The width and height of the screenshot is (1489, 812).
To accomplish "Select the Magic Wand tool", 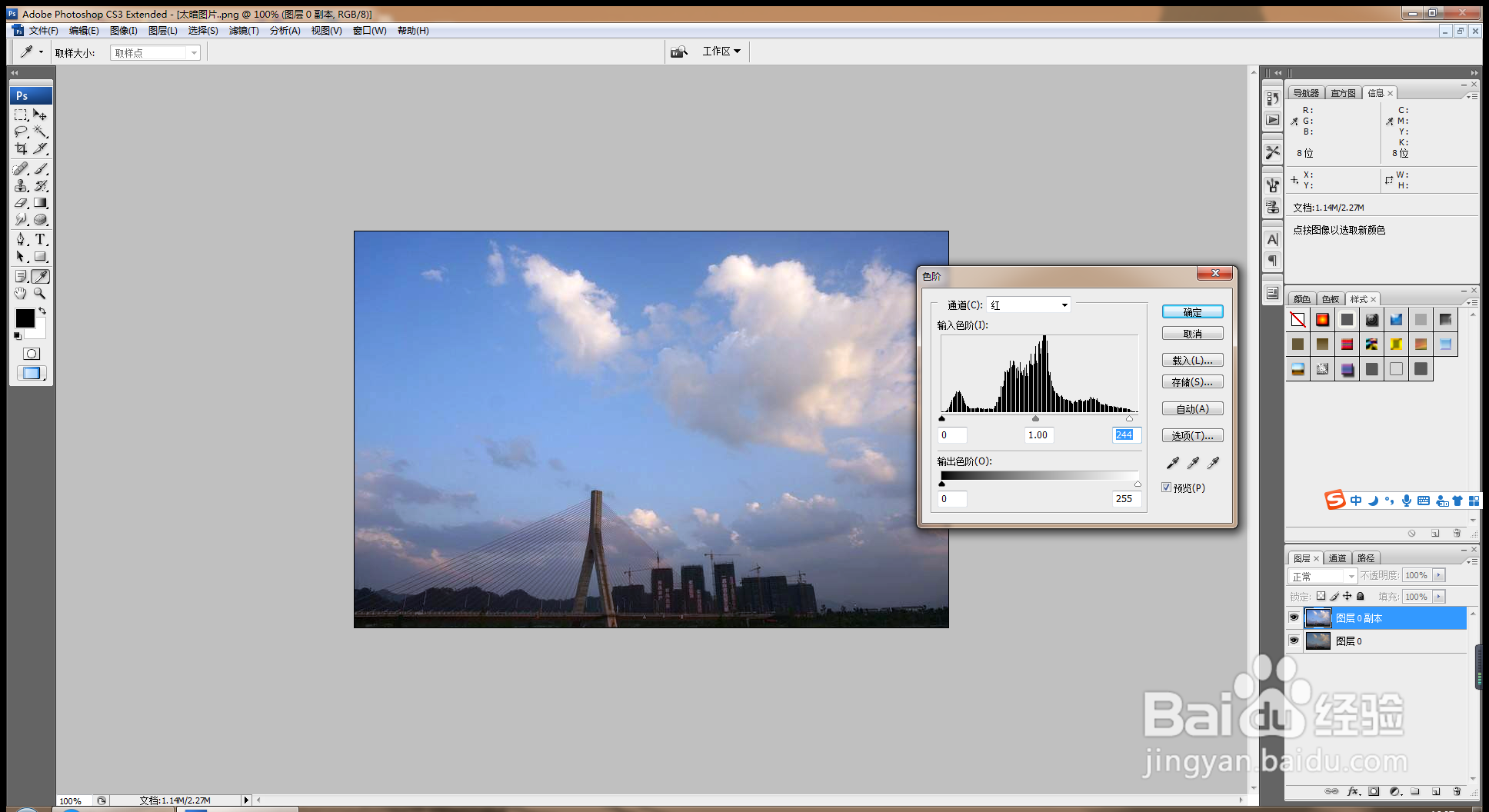I will click(x=40, y=131).
